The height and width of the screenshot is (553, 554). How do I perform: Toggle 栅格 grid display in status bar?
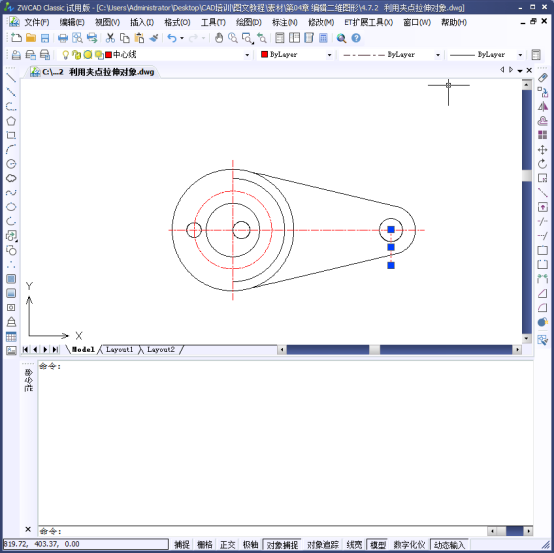coord(204,545)
